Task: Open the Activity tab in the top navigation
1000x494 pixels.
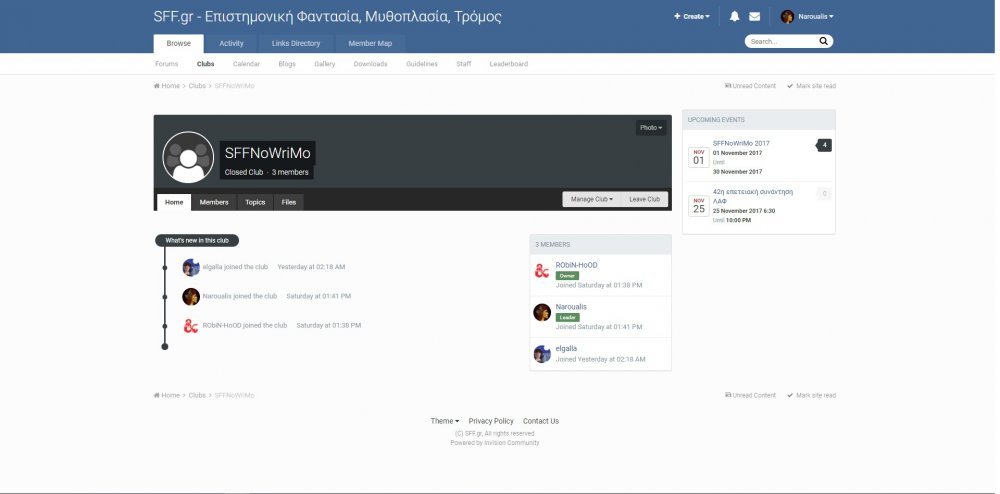Action: pos(231,44)
